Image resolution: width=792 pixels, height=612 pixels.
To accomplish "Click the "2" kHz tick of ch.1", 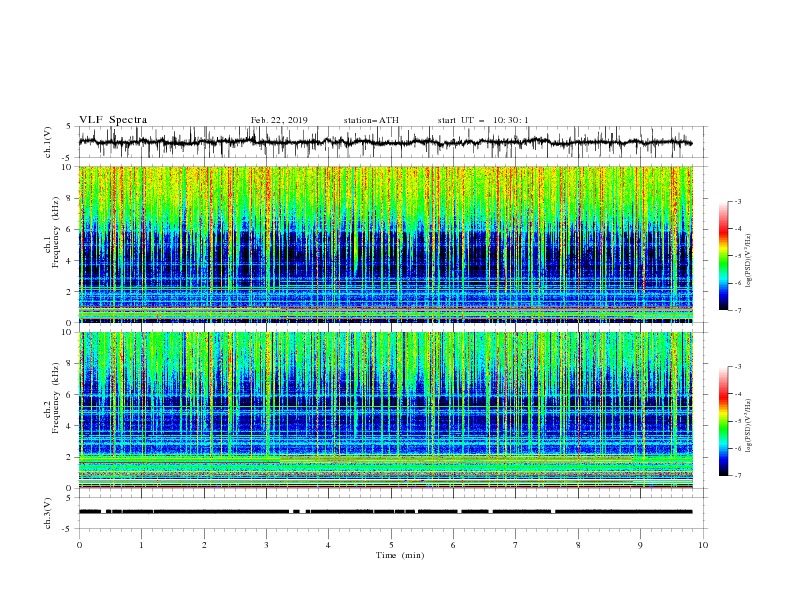I will (x=69, y=292).
